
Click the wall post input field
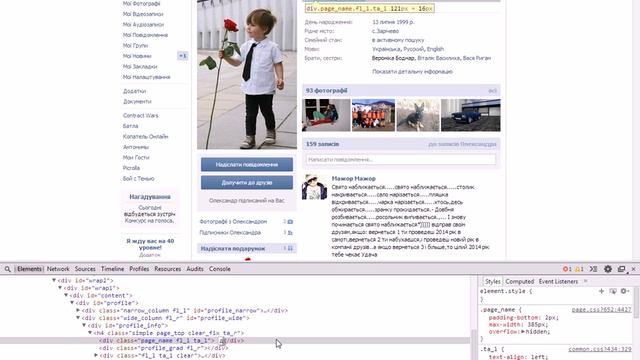tap(401, 160)
